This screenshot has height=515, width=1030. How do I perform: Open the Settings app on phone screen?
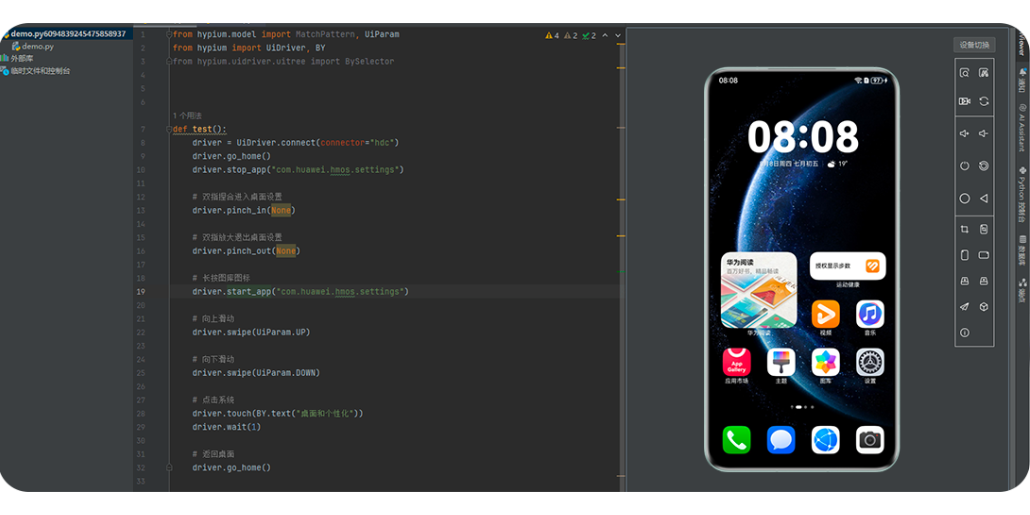[x=869, y=362]
